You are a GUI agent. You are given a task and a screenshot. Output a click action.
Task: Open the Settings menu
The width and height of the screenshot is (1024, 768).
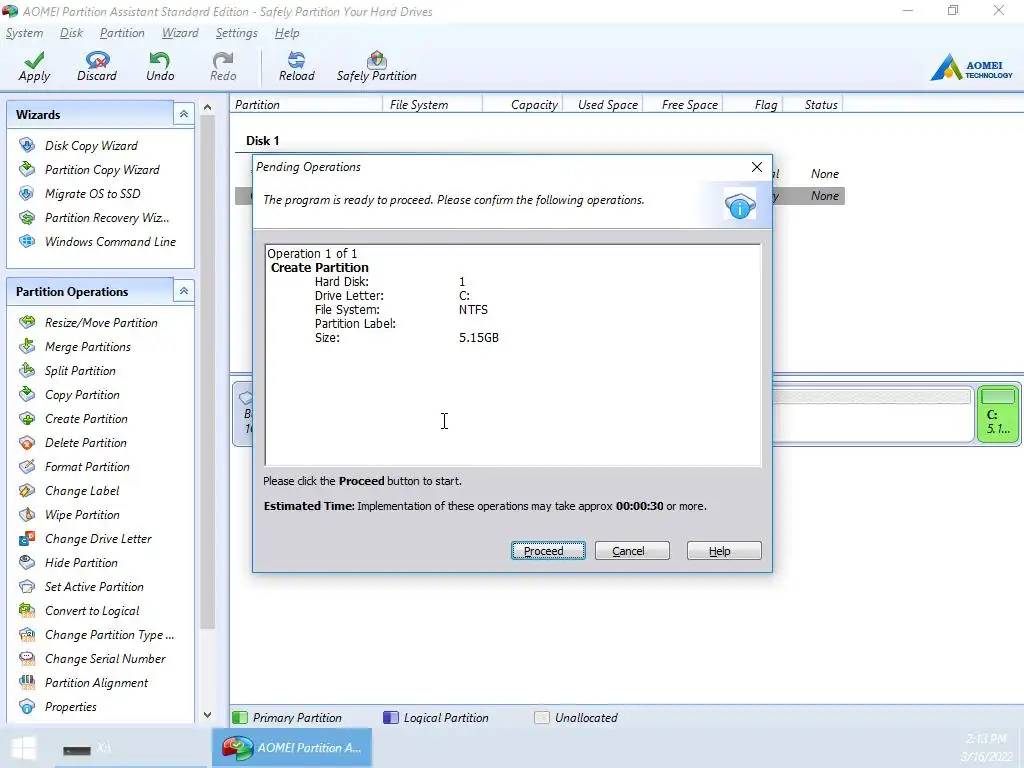pos(236,33)
